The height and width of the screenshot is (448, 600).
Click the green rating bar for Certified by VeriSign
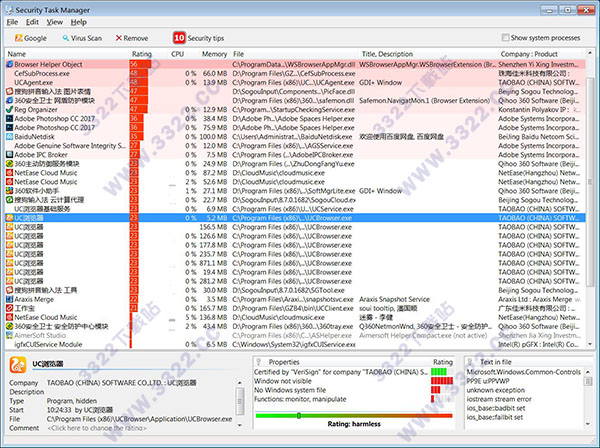(x=439, y=371)
